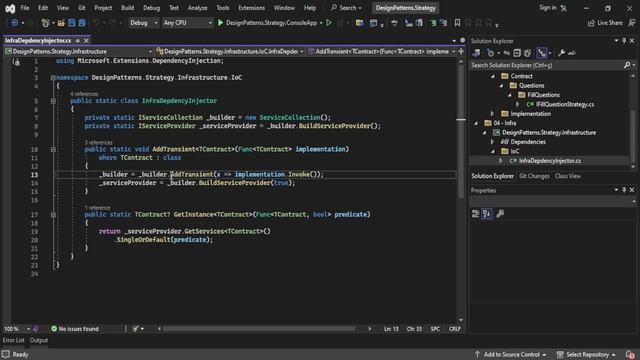Navigate backward using the toolbar back button

14,23
